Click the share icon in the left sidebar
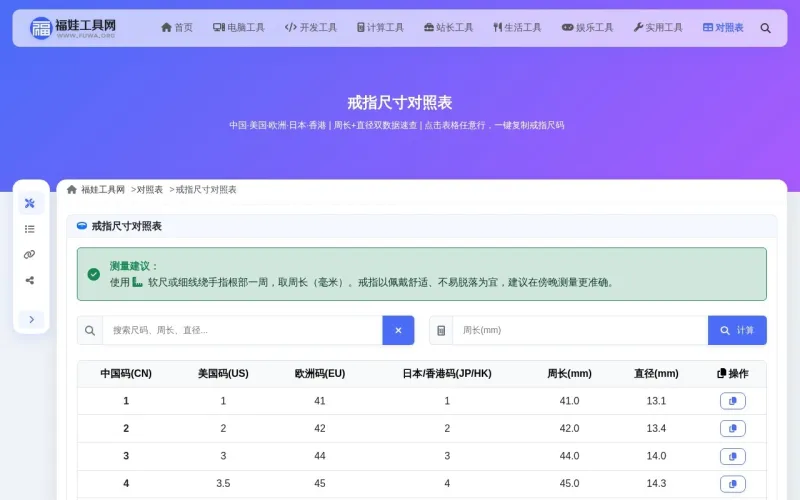The height and width of the screenshot is (500, 800). 30,280
